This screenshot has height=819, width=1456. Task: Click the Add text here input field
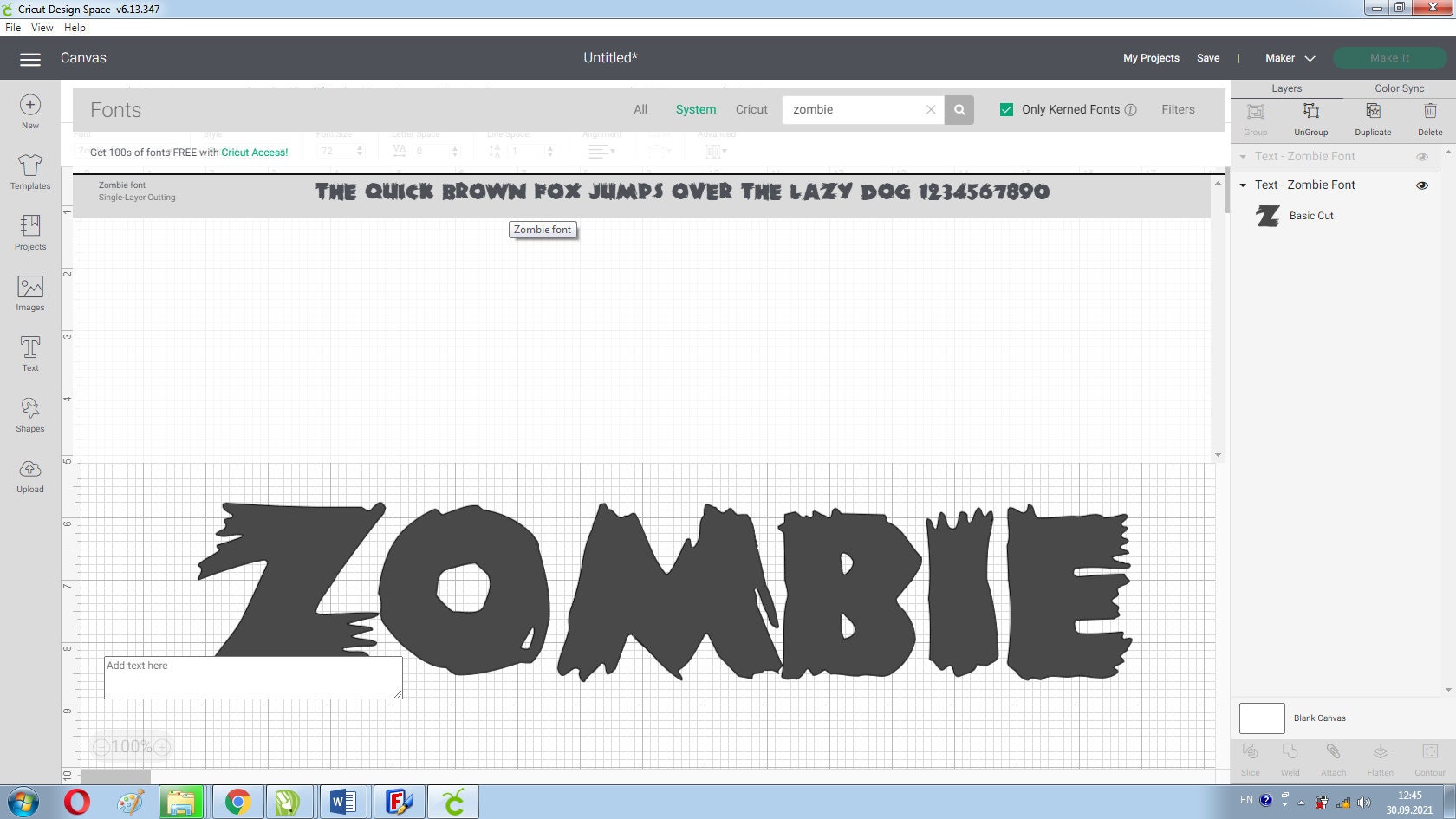click(x=252, y=677)
